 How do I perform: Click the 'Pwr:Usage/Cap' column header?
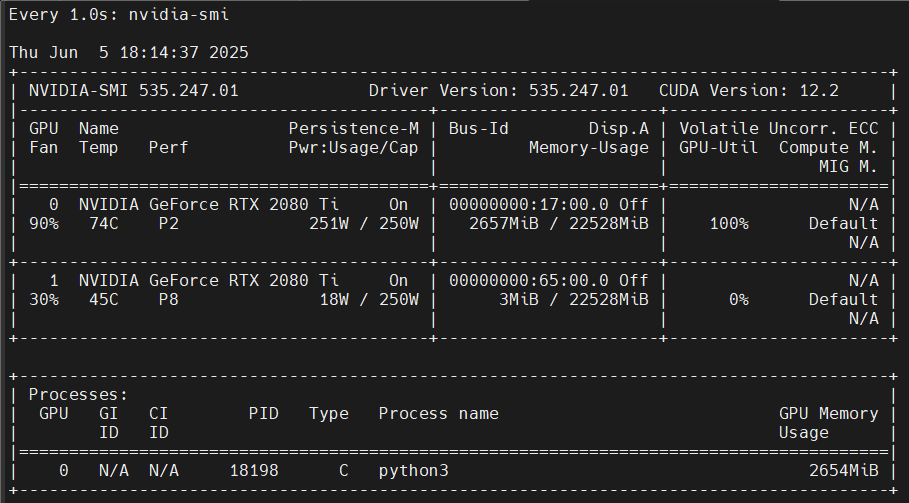[x=354, y=148]
